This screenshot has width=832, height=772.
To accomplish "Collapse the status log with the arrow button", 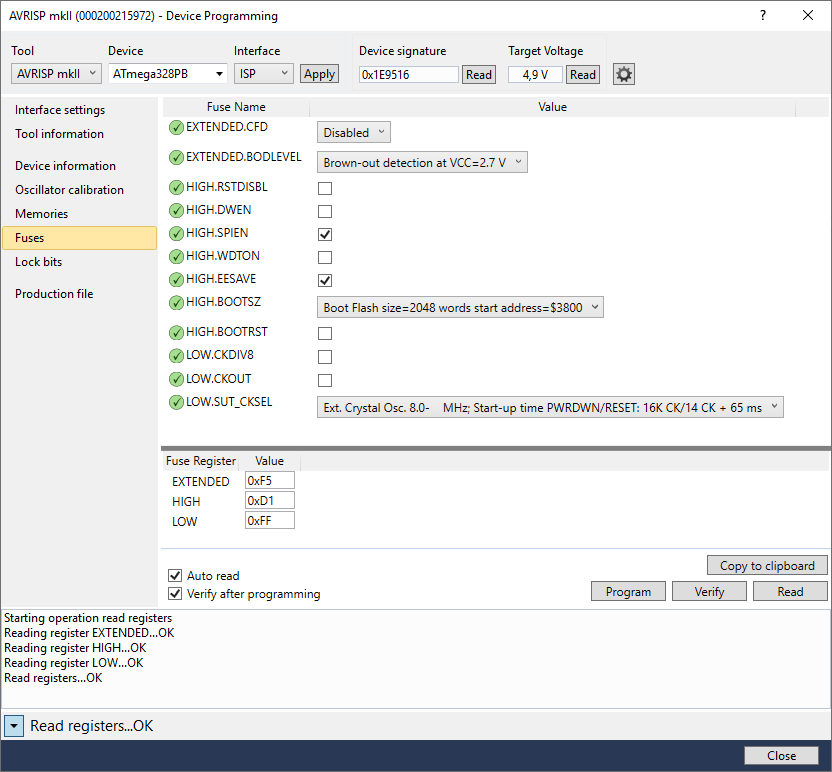I will [x=14, y=725].
